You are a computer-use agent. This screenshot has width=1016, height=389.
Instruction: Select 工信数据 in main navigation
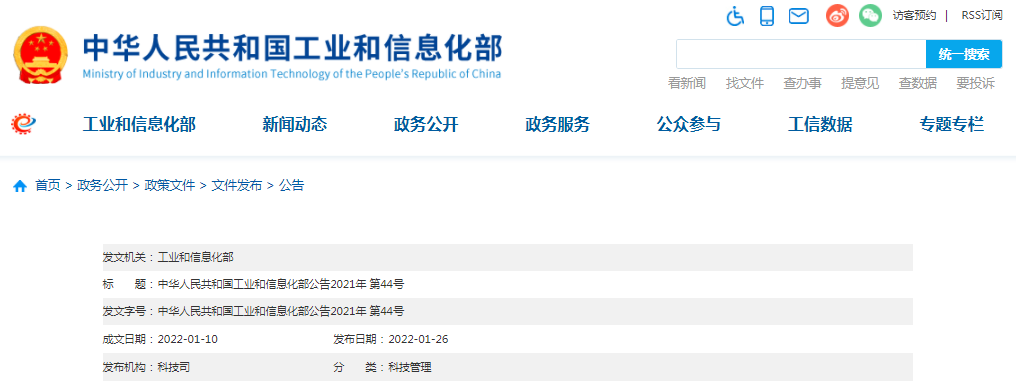click(x=820, y=124)
